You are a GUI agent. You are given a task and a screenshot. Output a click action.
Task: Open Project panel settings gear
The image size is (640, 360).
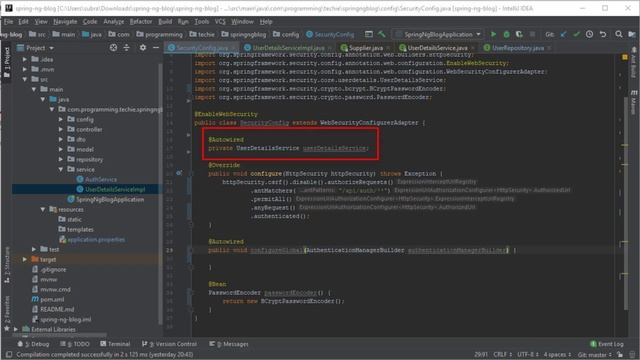point(142,48)
